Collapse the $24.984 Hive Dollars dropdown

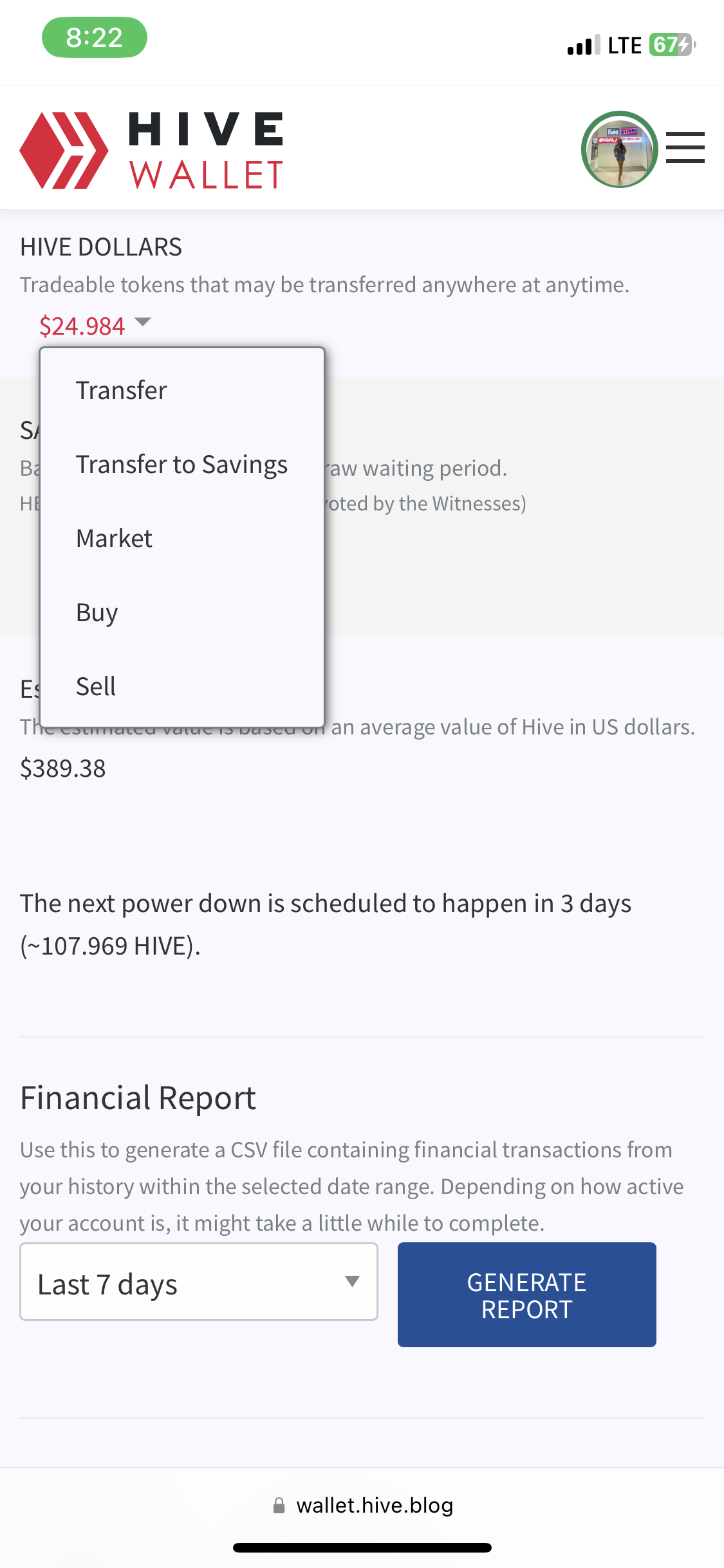click(95, 326)
